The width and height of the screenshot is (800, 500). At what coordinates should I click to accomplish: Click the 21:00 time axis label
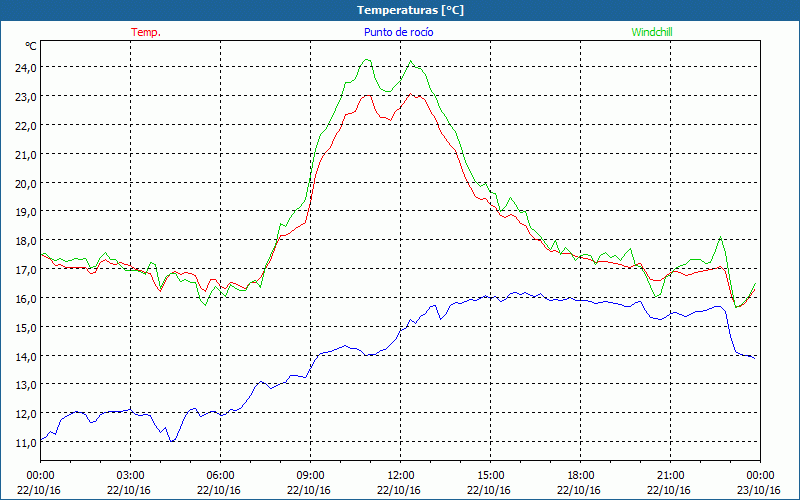670,476
